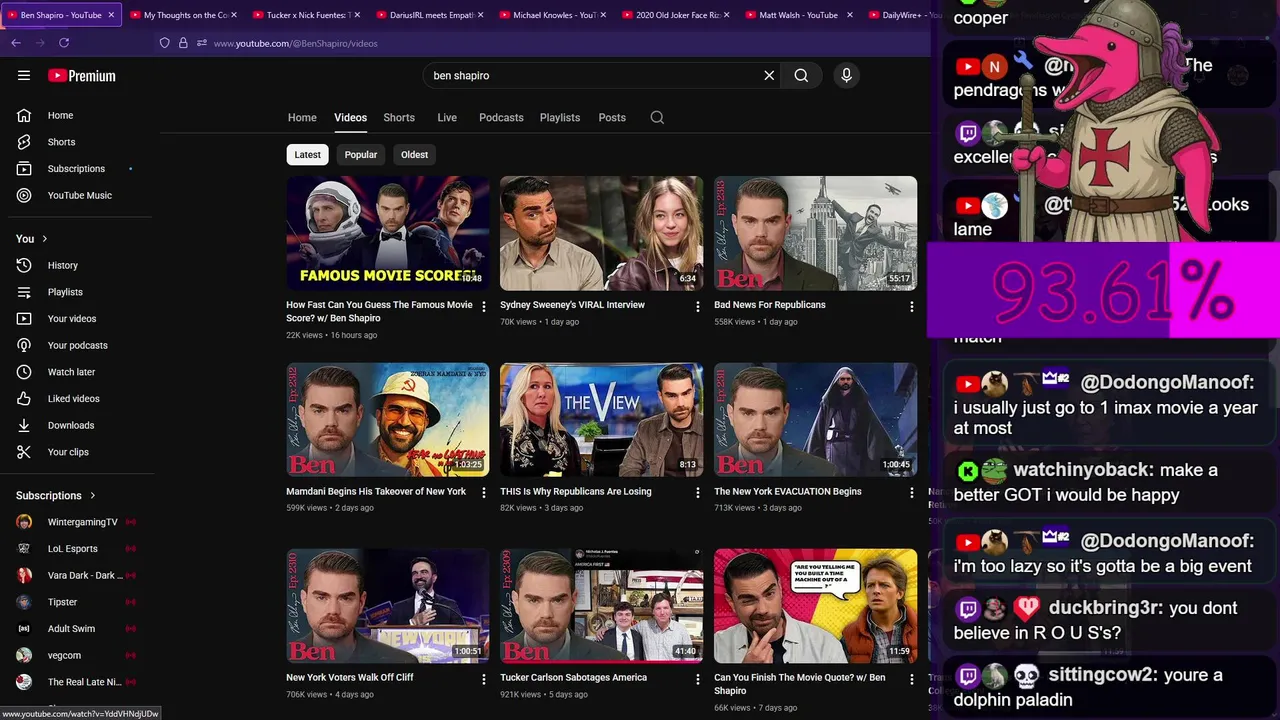1280x720 pixels.
Task: Switch to channel Podcasts tab
Action: pyautogui.click(x=501, y=117)
